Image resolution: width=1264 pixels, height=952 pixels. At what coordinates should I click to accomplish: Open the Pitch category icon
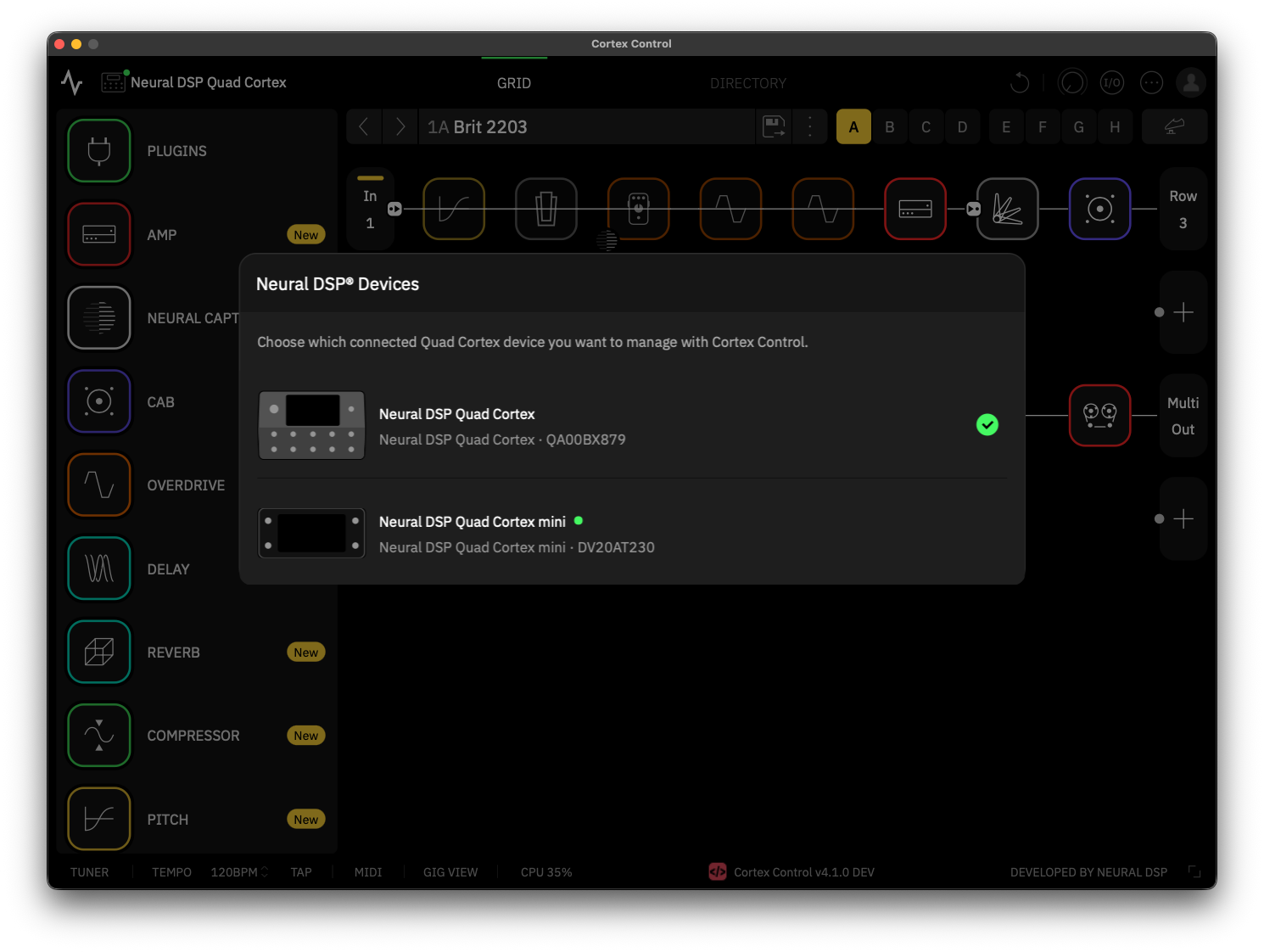click(99, 819)
